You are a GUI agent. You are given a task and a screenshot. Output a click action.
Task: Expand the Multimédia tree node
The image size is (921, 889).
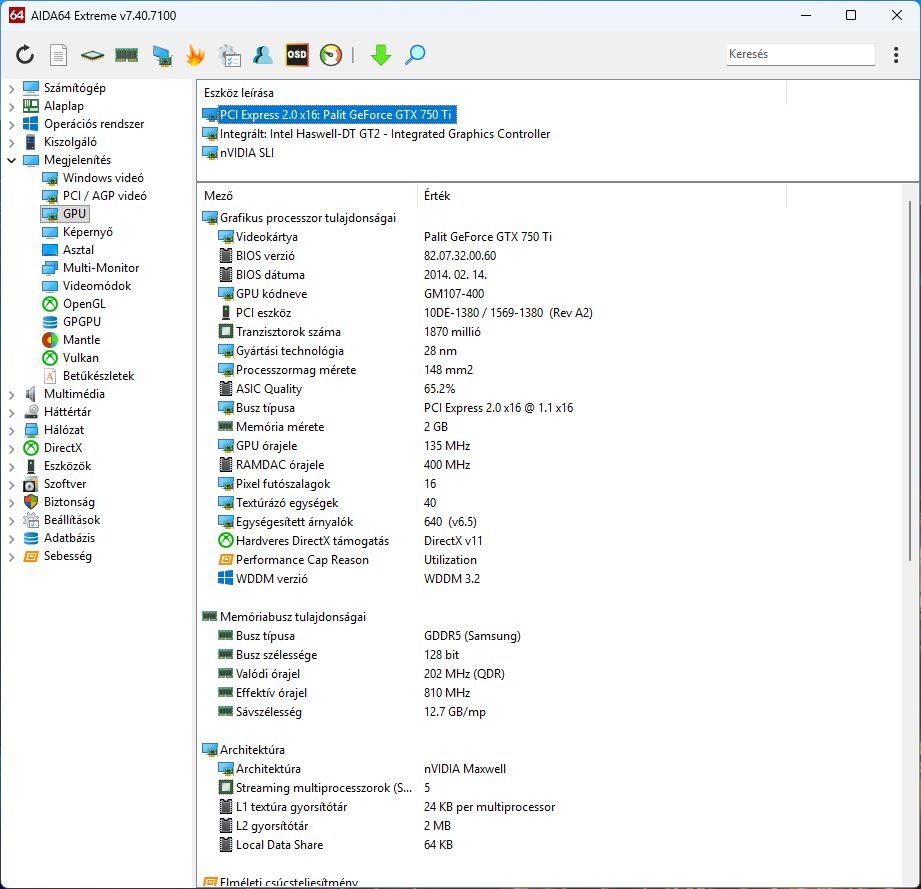[x=11, y=395]
